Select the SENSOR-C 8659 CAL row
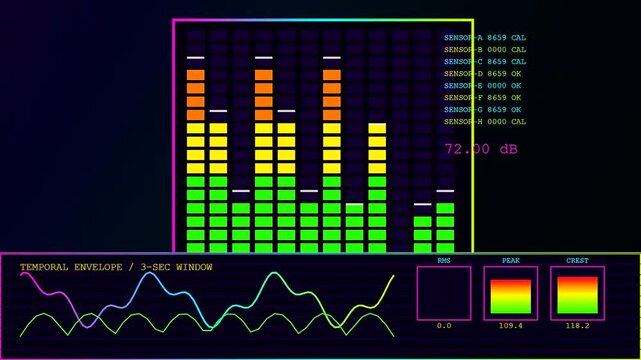 point(485,62)
